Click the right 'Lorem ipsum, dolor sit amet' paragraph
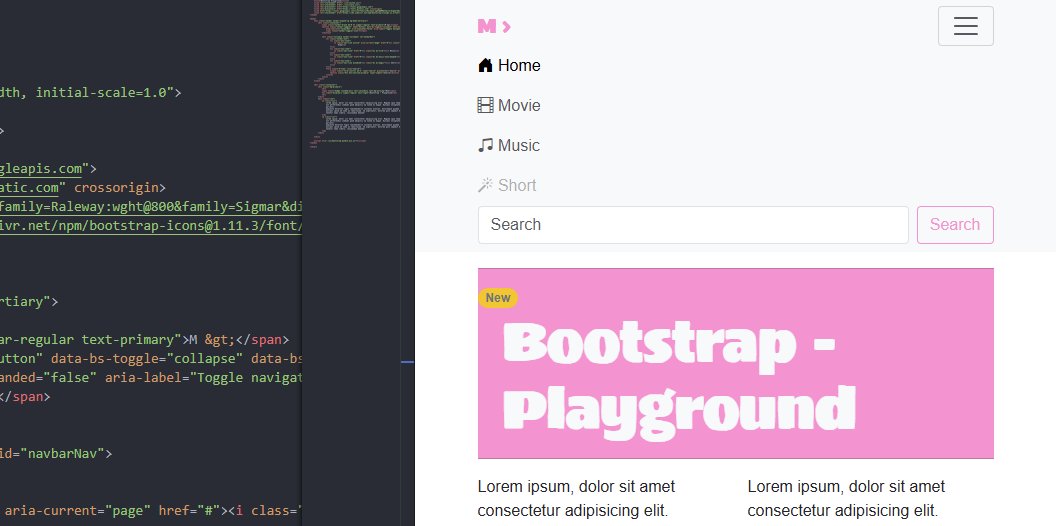1056x526 pixels. (x=847, y=498)
